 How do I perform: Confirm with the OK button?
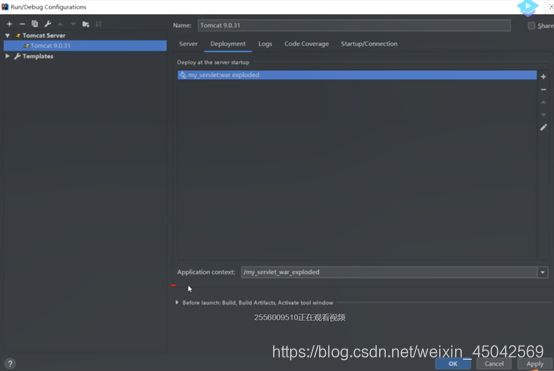(453, 364)
